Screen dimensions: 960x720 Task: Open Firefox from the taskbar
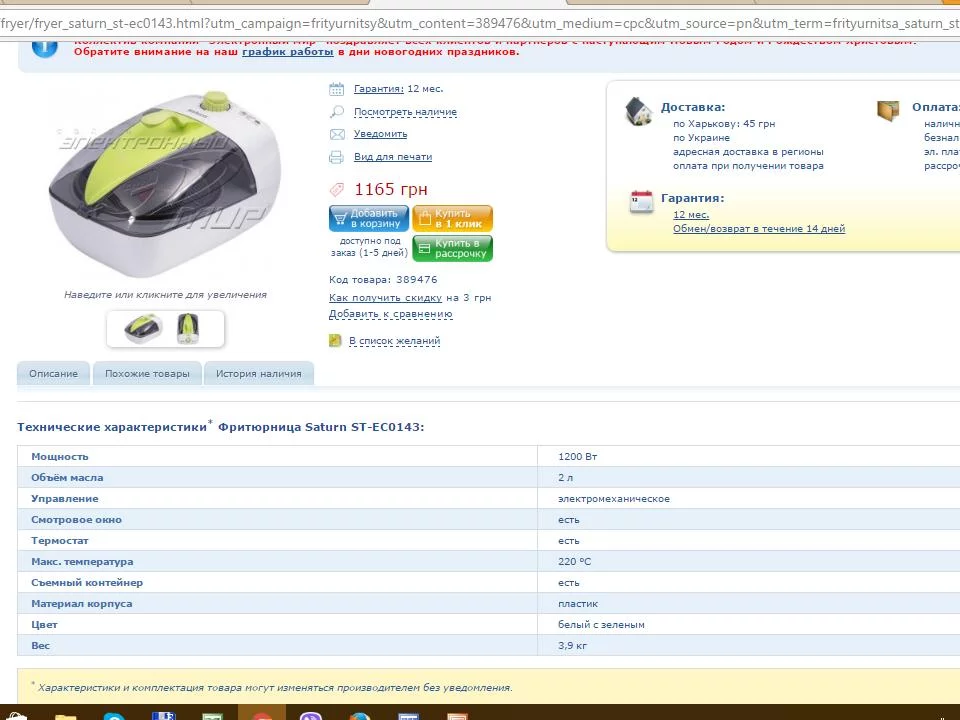359,716
